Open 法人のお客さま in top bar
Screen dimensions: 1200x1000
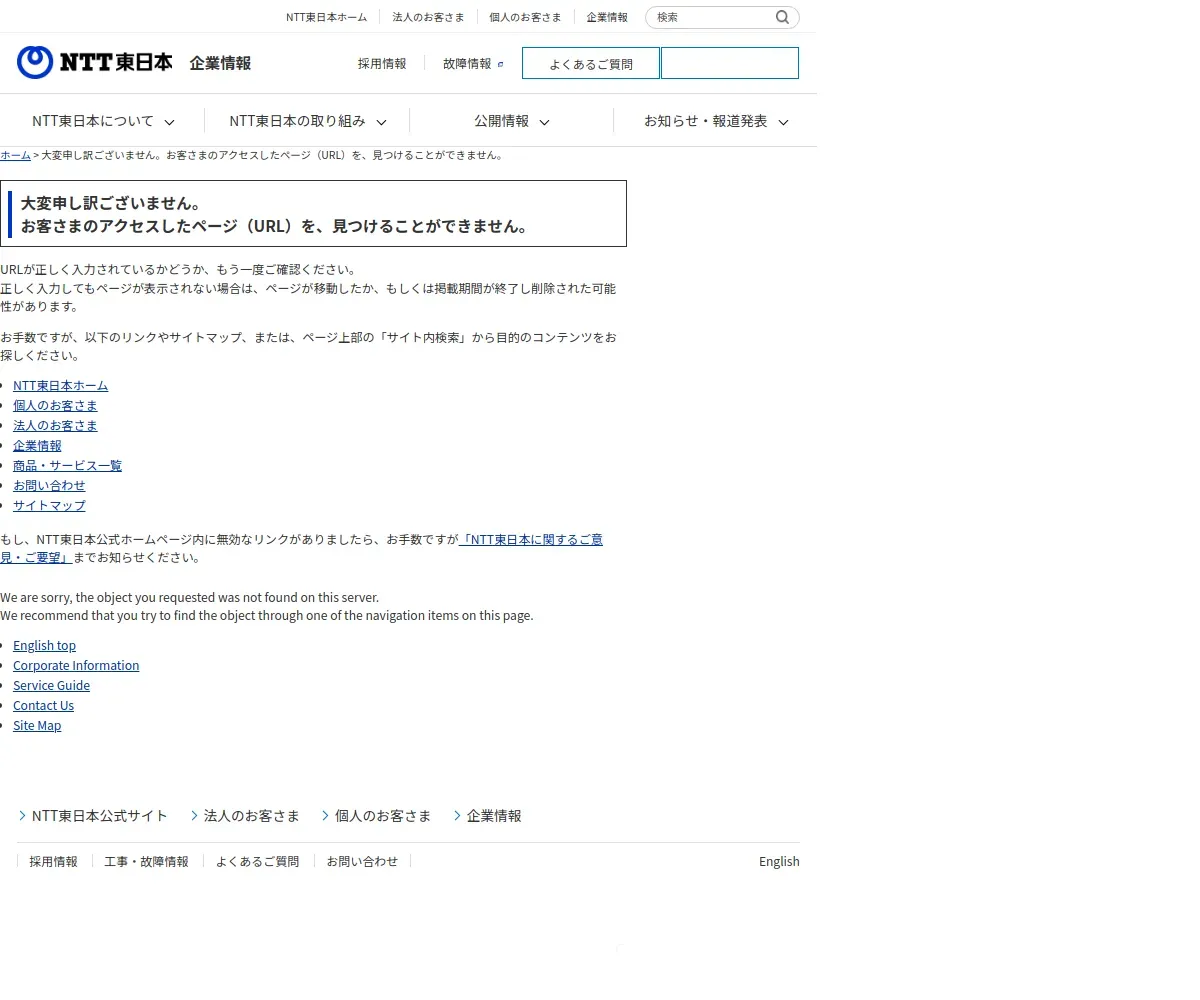pos(428,17)
